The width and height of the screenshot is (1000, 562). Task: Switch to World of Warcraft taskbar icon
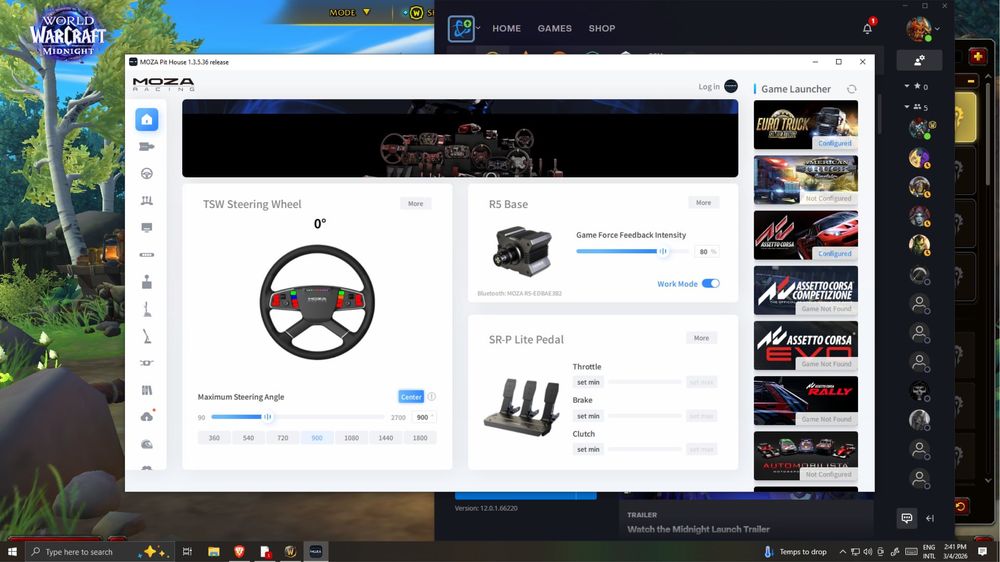coord(290,552)
